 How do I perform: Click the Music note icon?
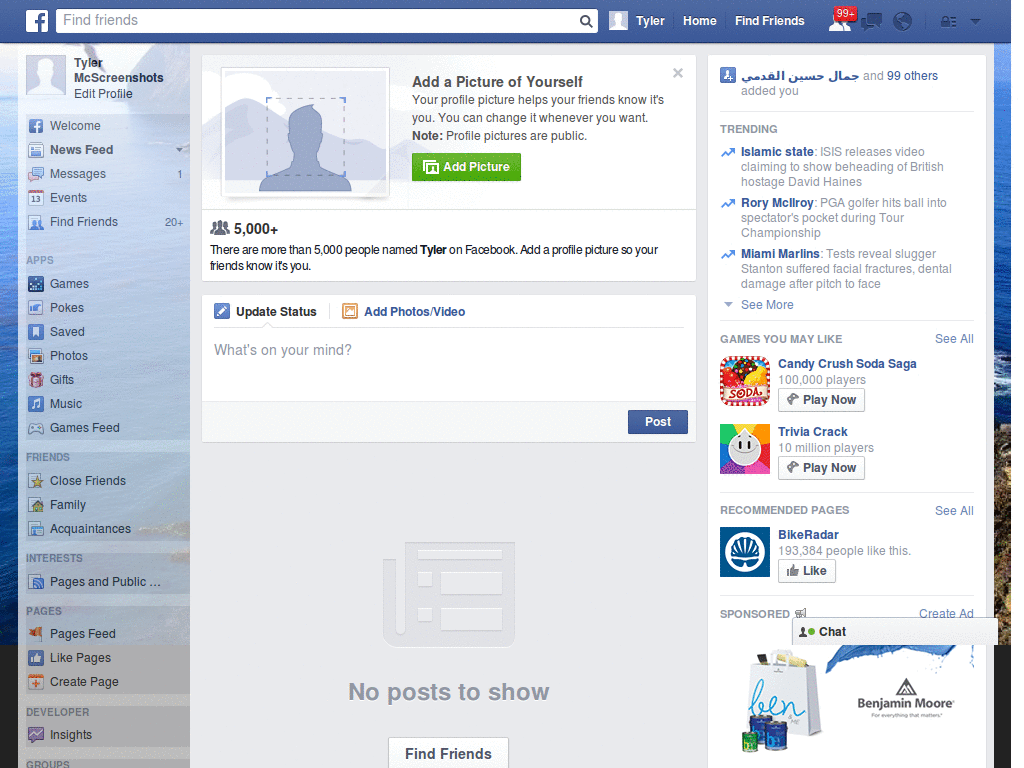pyautogui.click(x=36, y=404)
